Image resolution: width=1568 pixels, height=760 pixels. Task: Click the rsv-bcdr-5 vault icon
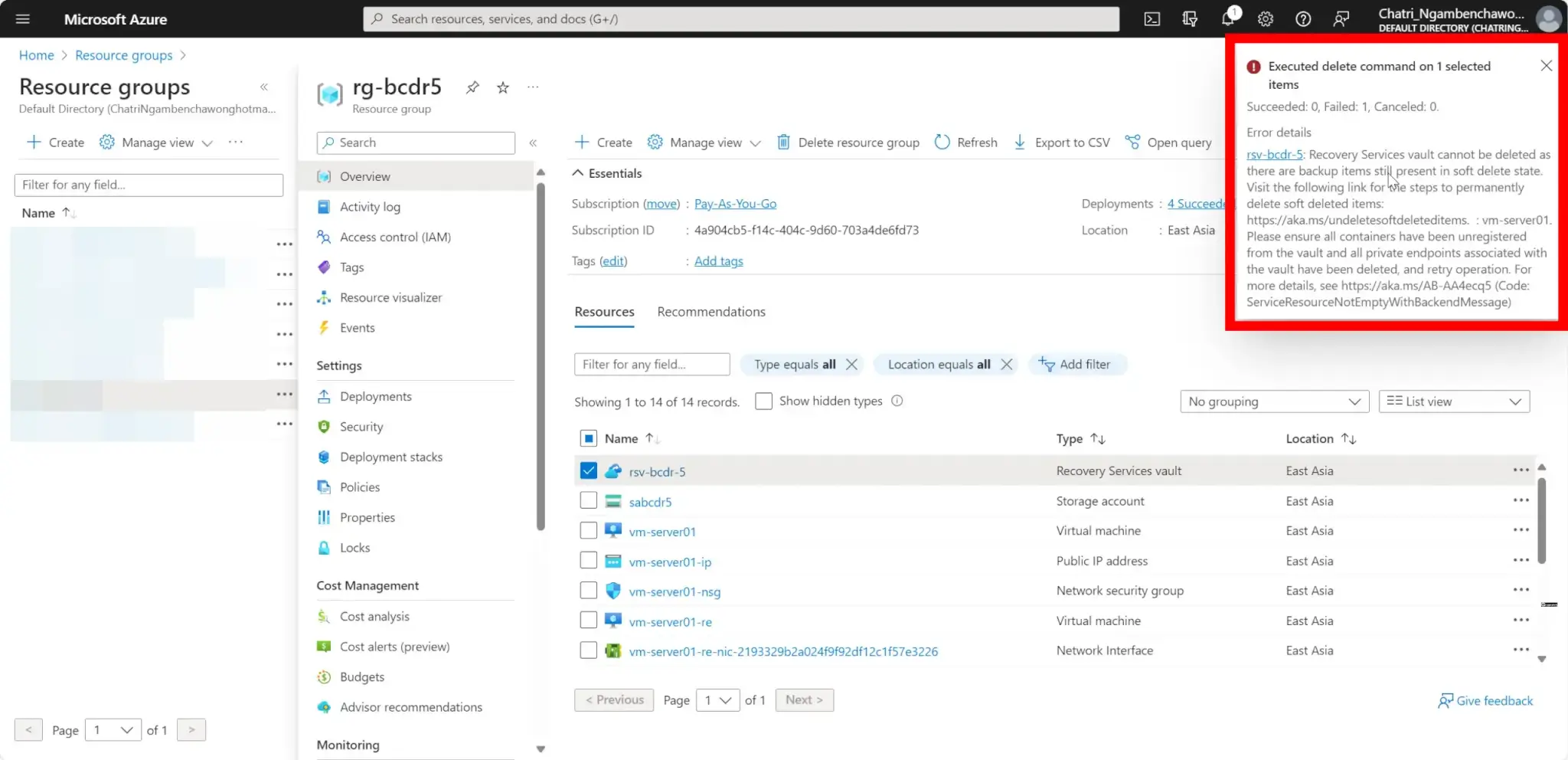point(613,471)
